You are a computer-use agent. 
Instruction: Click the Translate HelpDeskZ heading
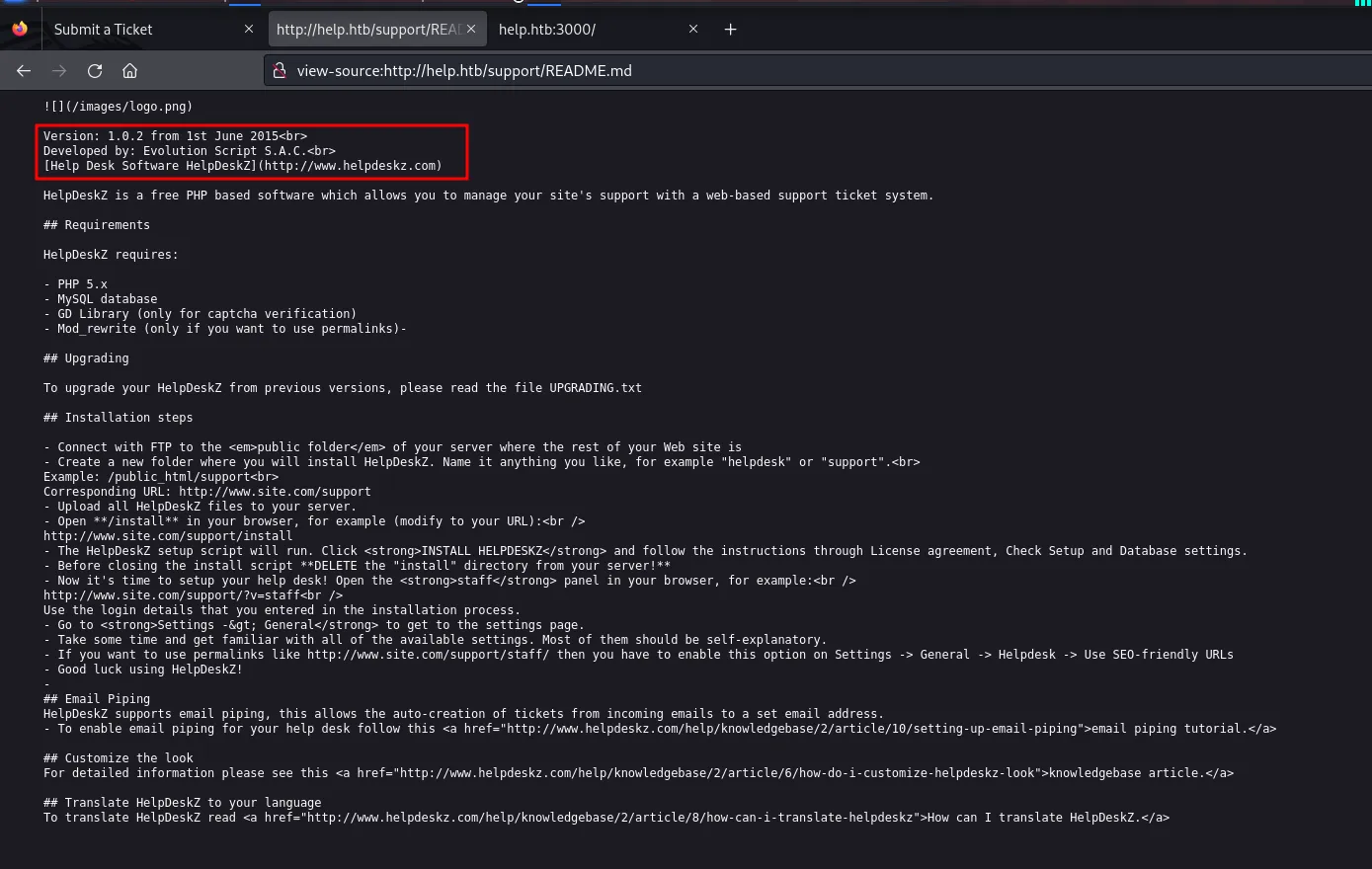(x=182, y=803)
